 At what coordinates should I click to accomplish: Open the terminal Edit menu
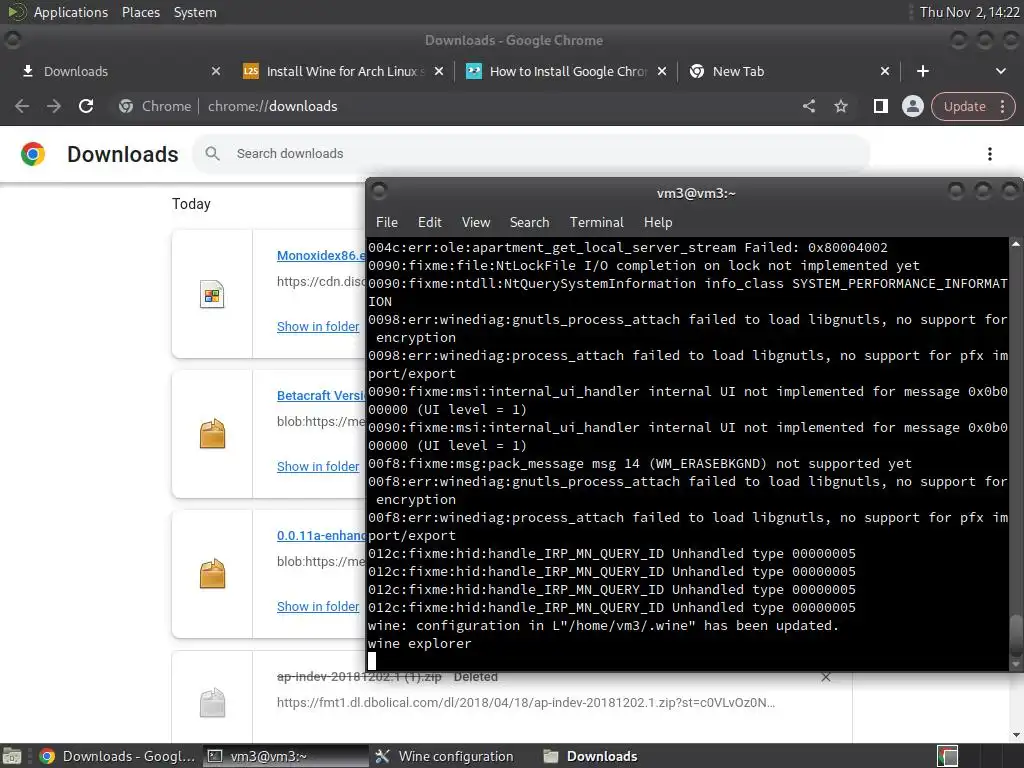point(429,222)
